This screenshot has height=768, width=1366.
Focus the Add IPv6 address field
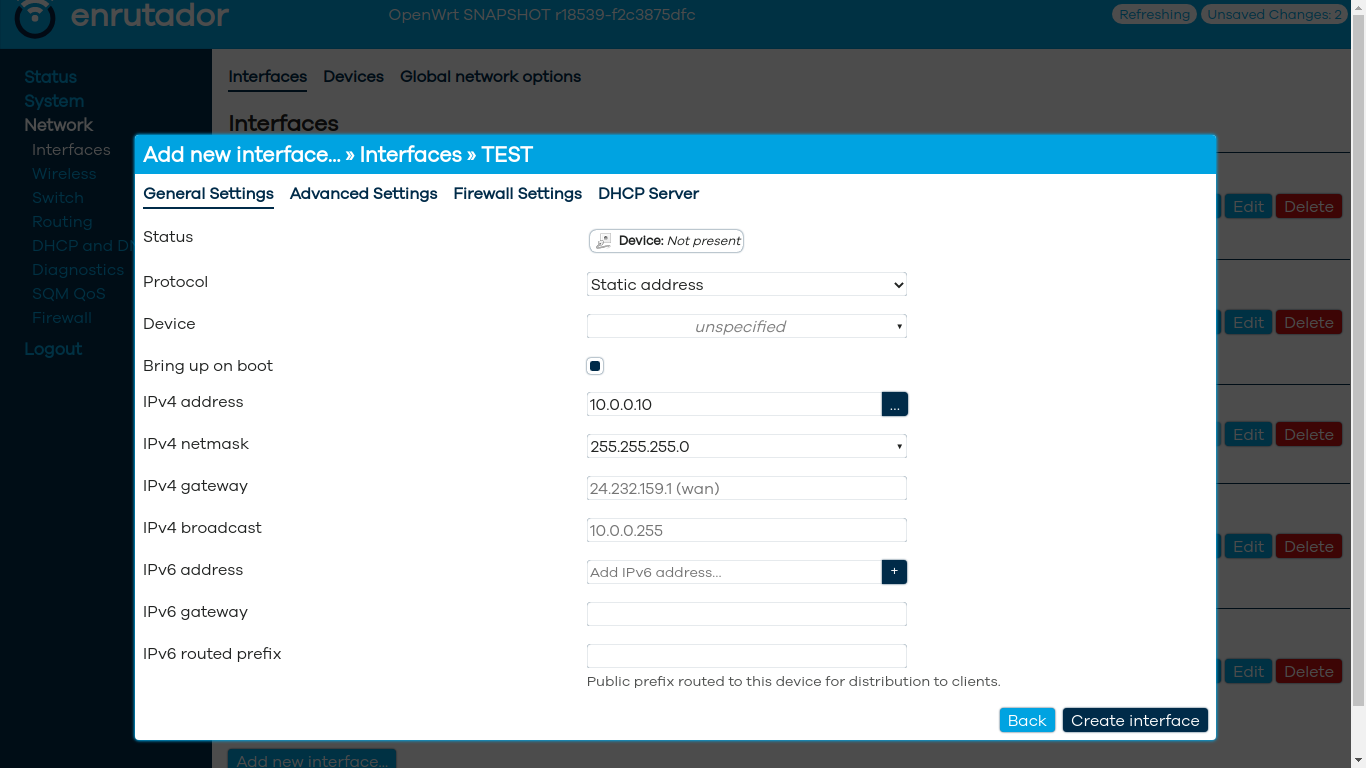(734, 572)
